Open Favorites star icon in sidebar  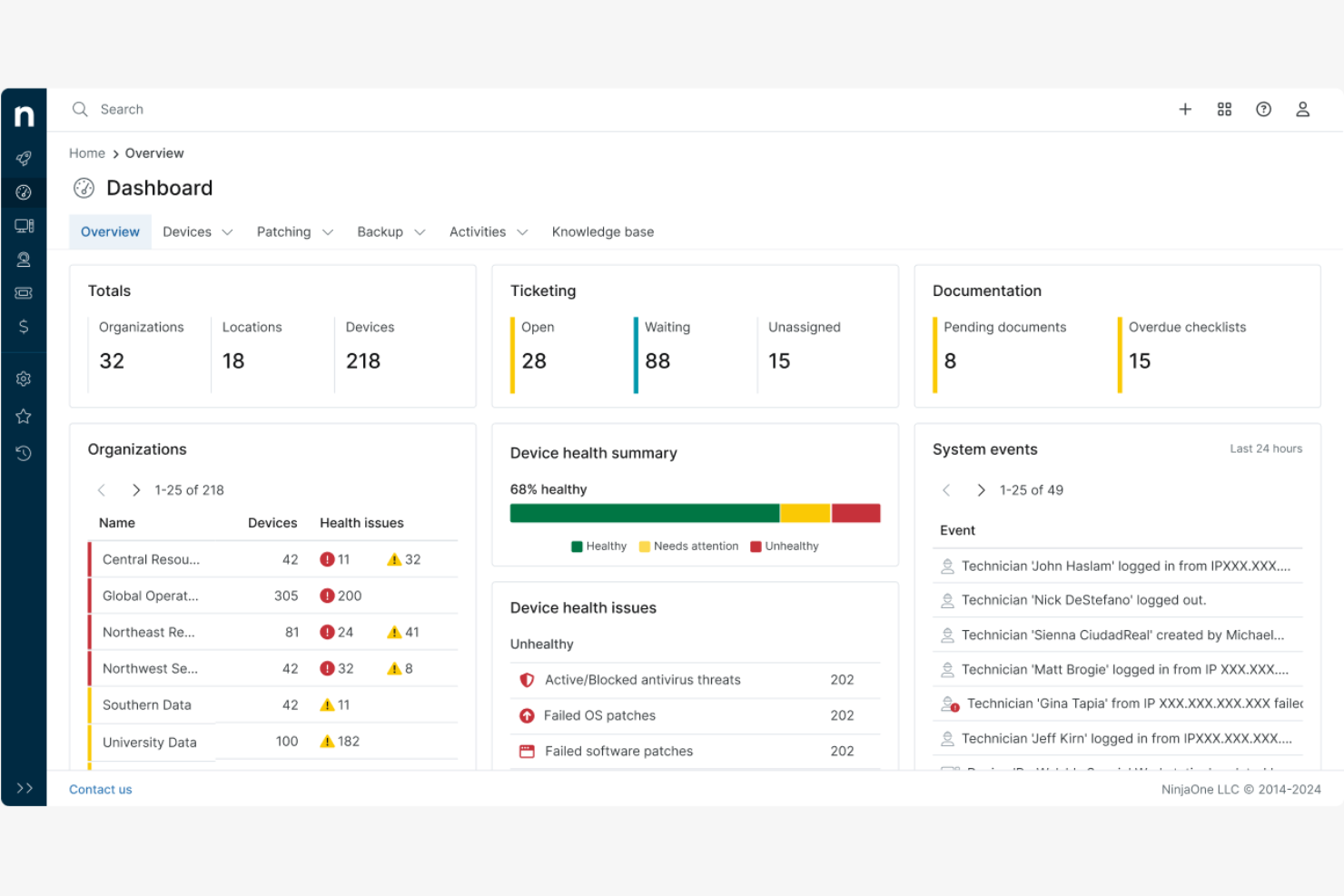pos(24,416)
